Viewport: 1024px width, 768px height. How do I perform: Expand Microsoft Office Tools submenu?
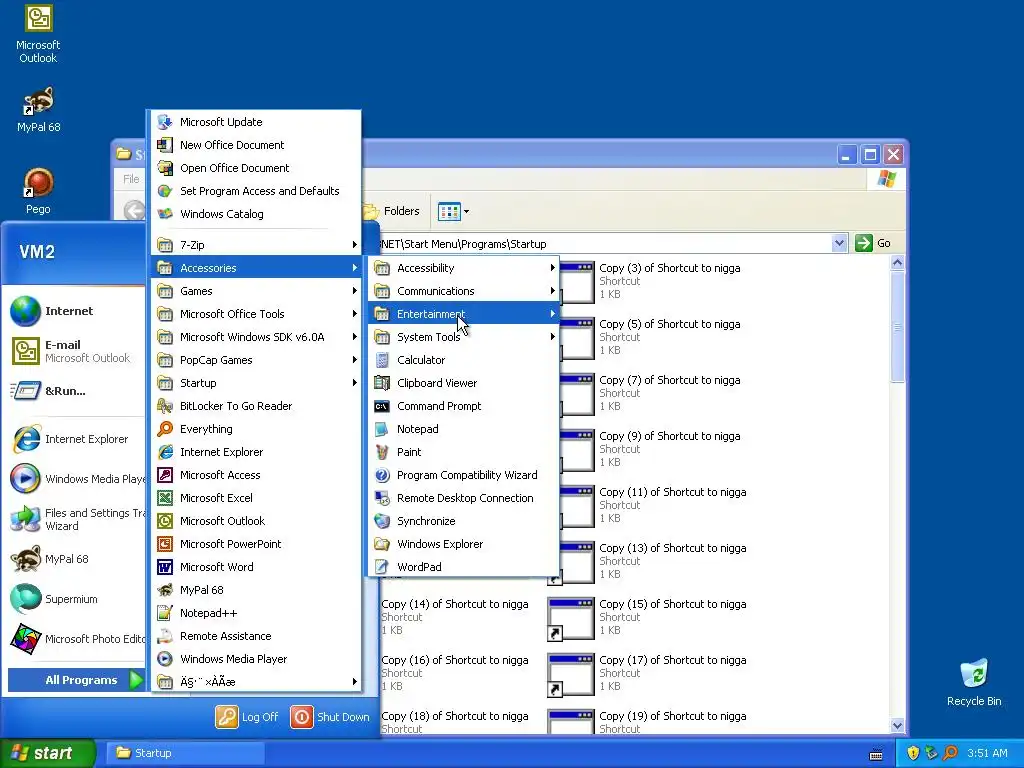click(x=256, y=313)
